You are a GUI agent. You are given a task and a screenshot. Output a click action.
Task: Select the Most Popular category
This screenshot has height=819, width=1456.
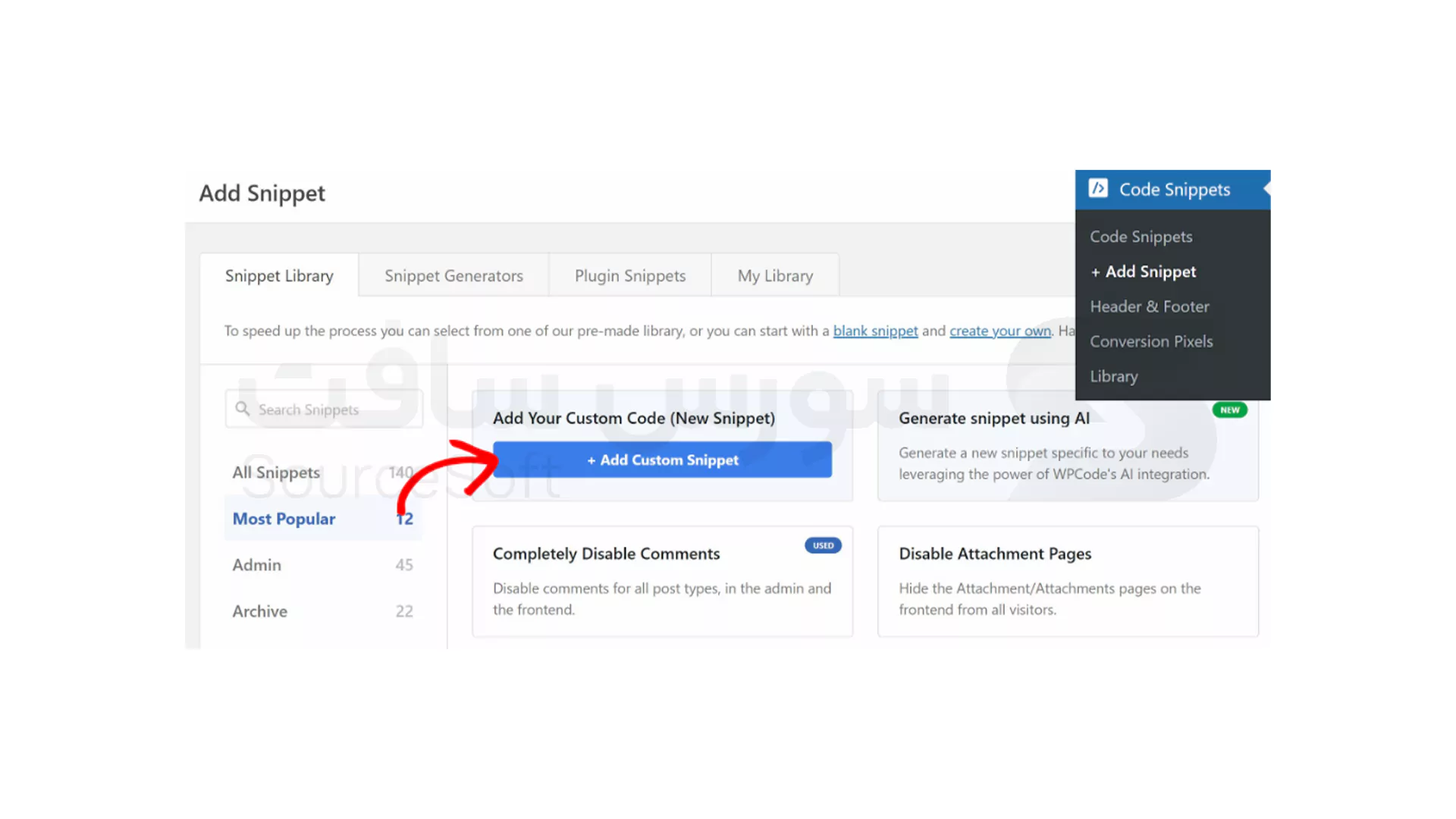coord(284,519)
